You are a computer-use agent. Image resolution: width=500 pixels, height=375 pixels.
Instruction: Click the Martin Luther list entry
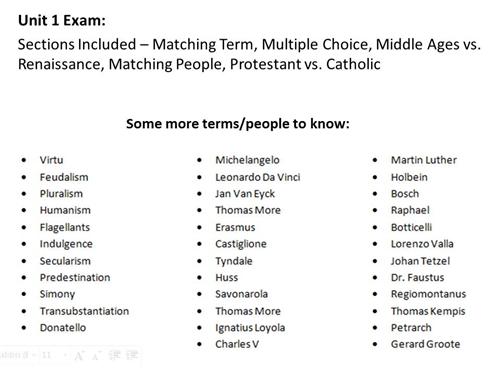[424, 160]
